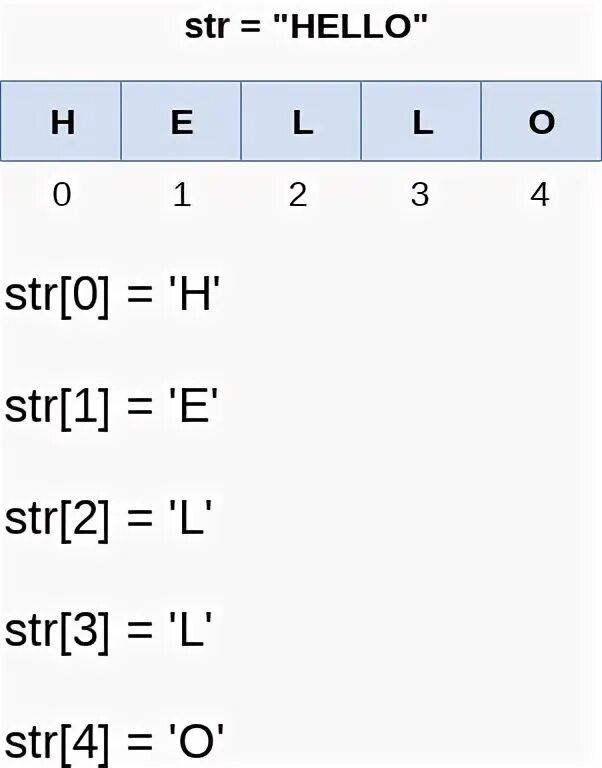Click index number 0 below the array
This screenshot has width=602, height=768.
click(62, 194)
